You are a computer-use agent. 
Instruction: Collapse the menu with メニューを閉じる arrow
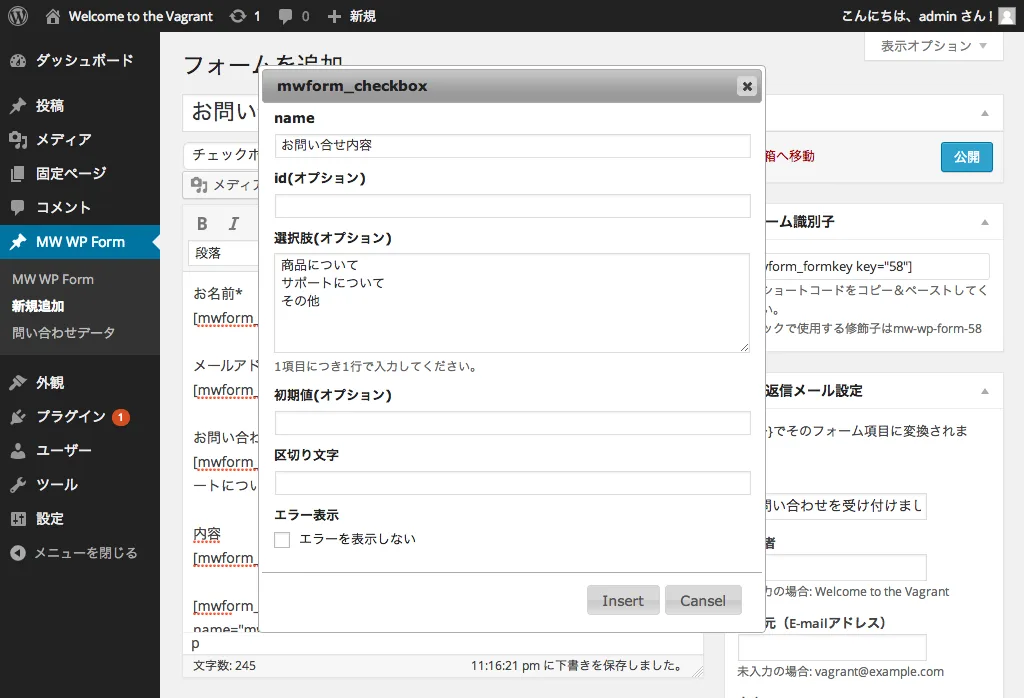[18, 553]
